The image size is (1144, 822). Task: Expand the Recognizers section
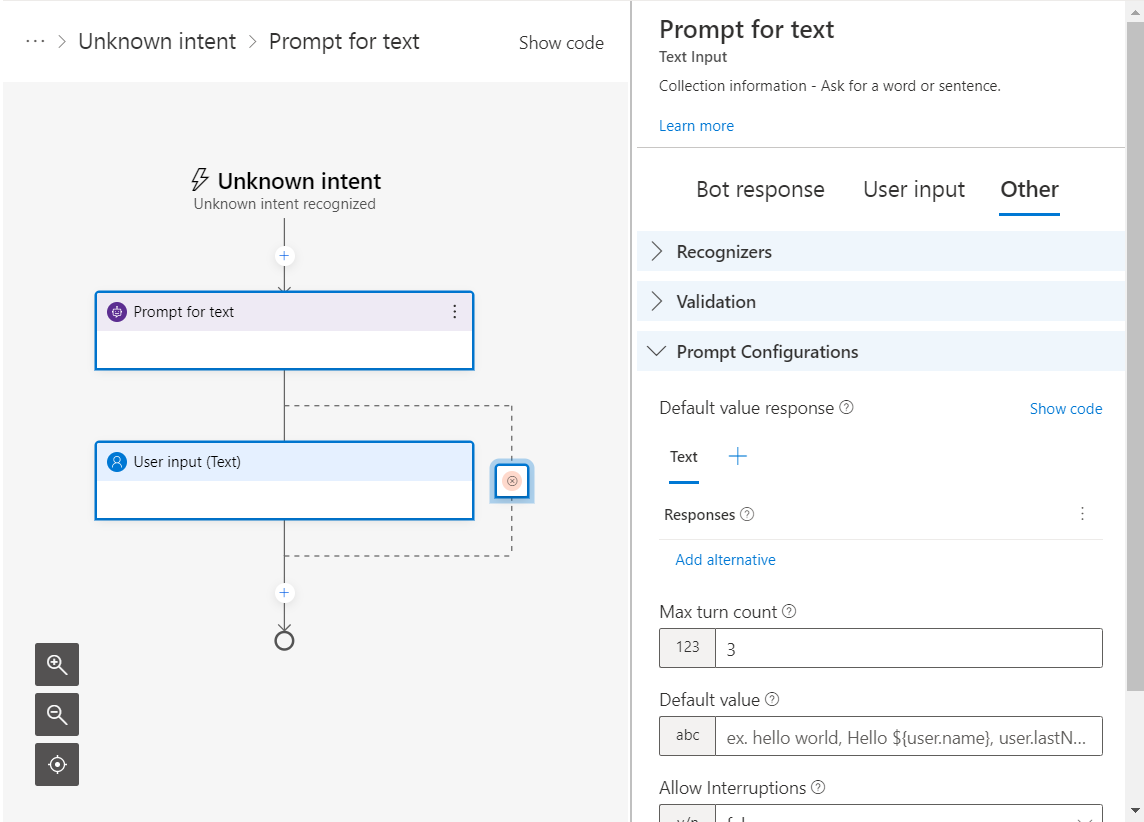coord(724,252)
